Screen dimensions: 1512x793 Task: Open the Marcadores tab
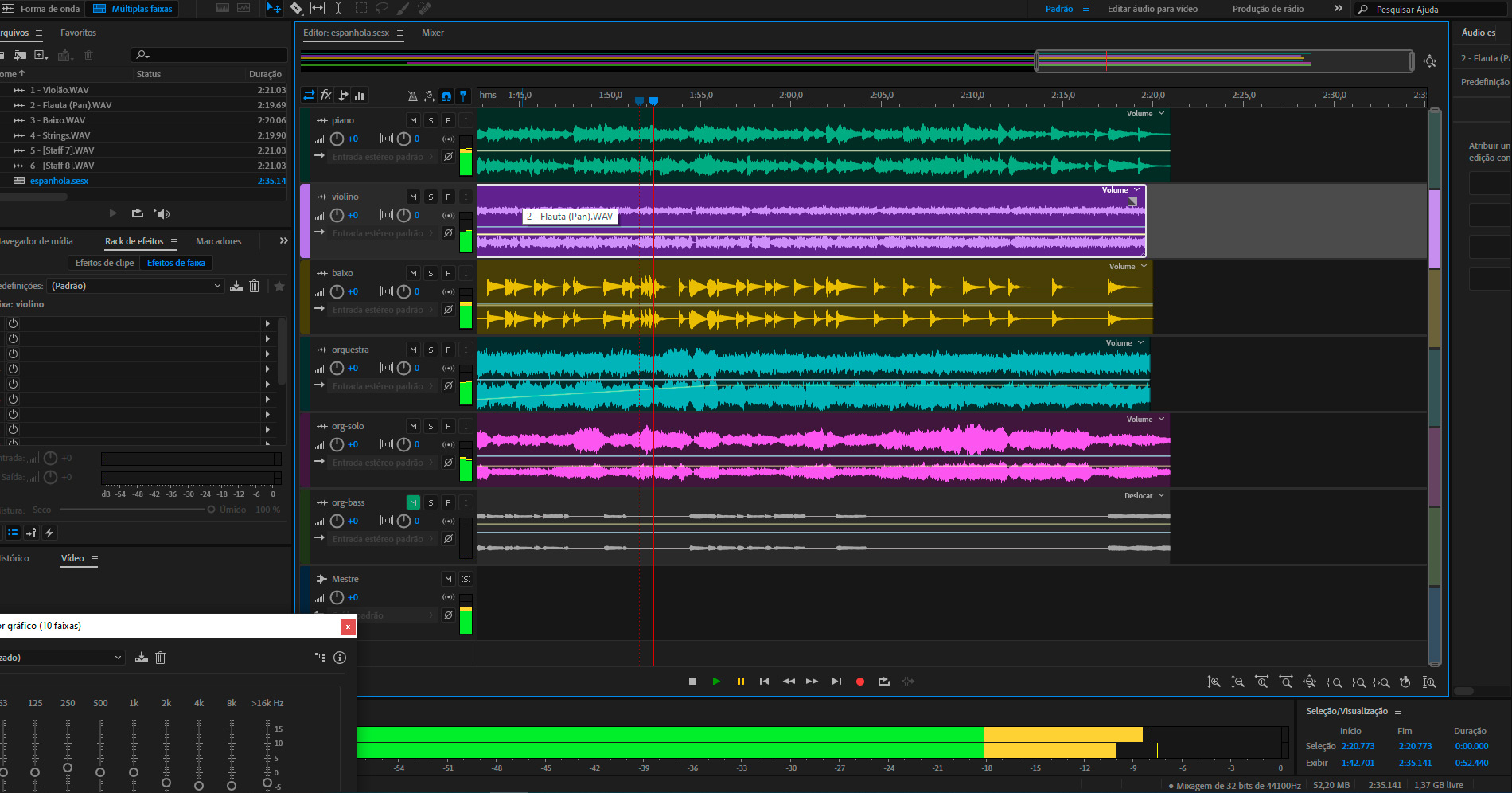pyautogui.click(x=218, y=241)
